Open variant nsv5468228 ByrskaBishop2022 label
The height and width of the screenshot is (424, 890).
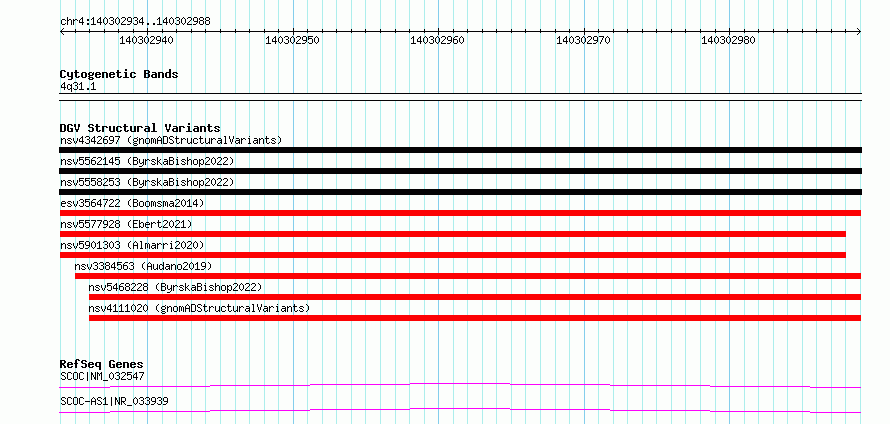[x=175, y=287]
